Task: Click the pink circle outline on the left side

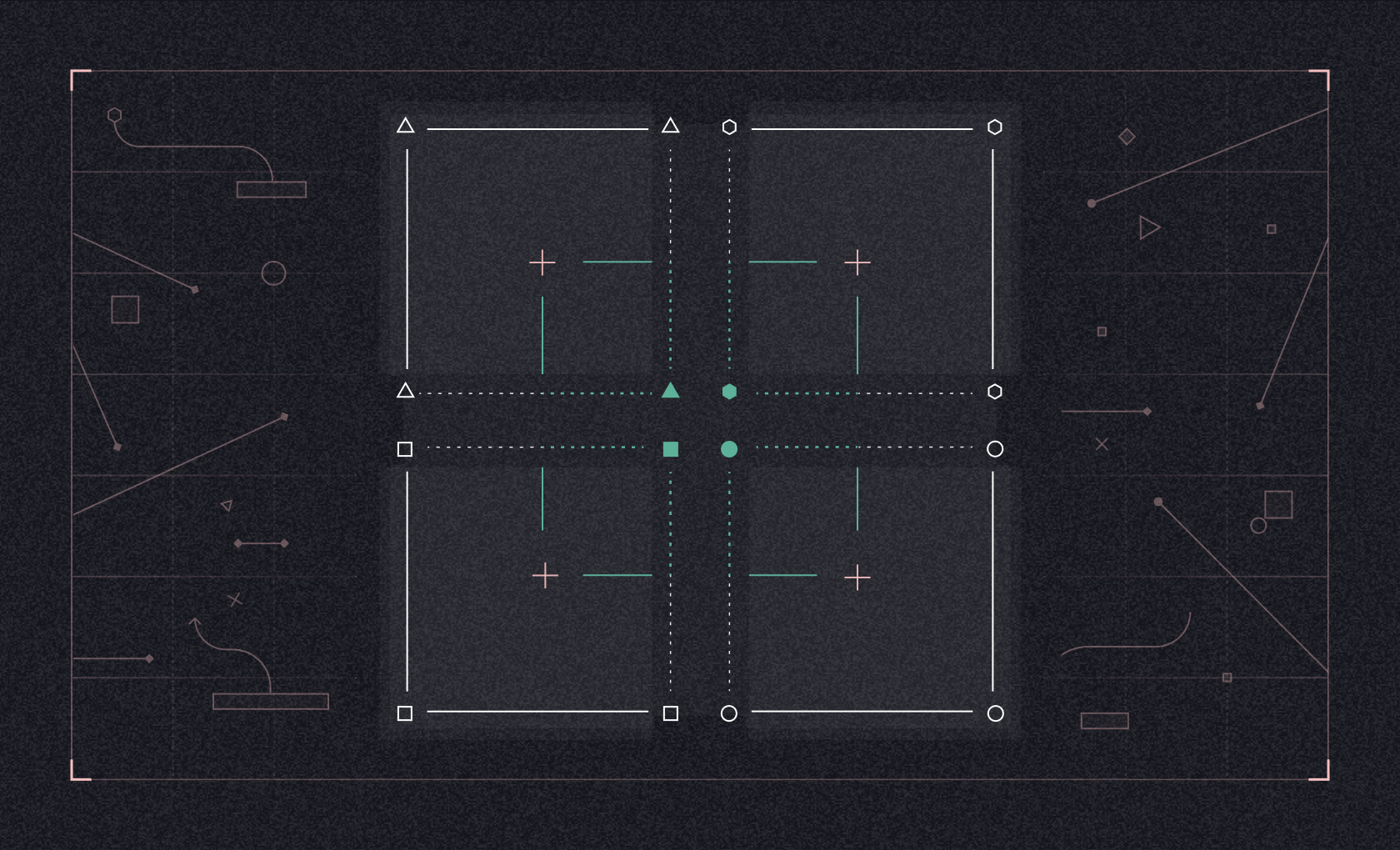Action: click(x=272, y=272)
